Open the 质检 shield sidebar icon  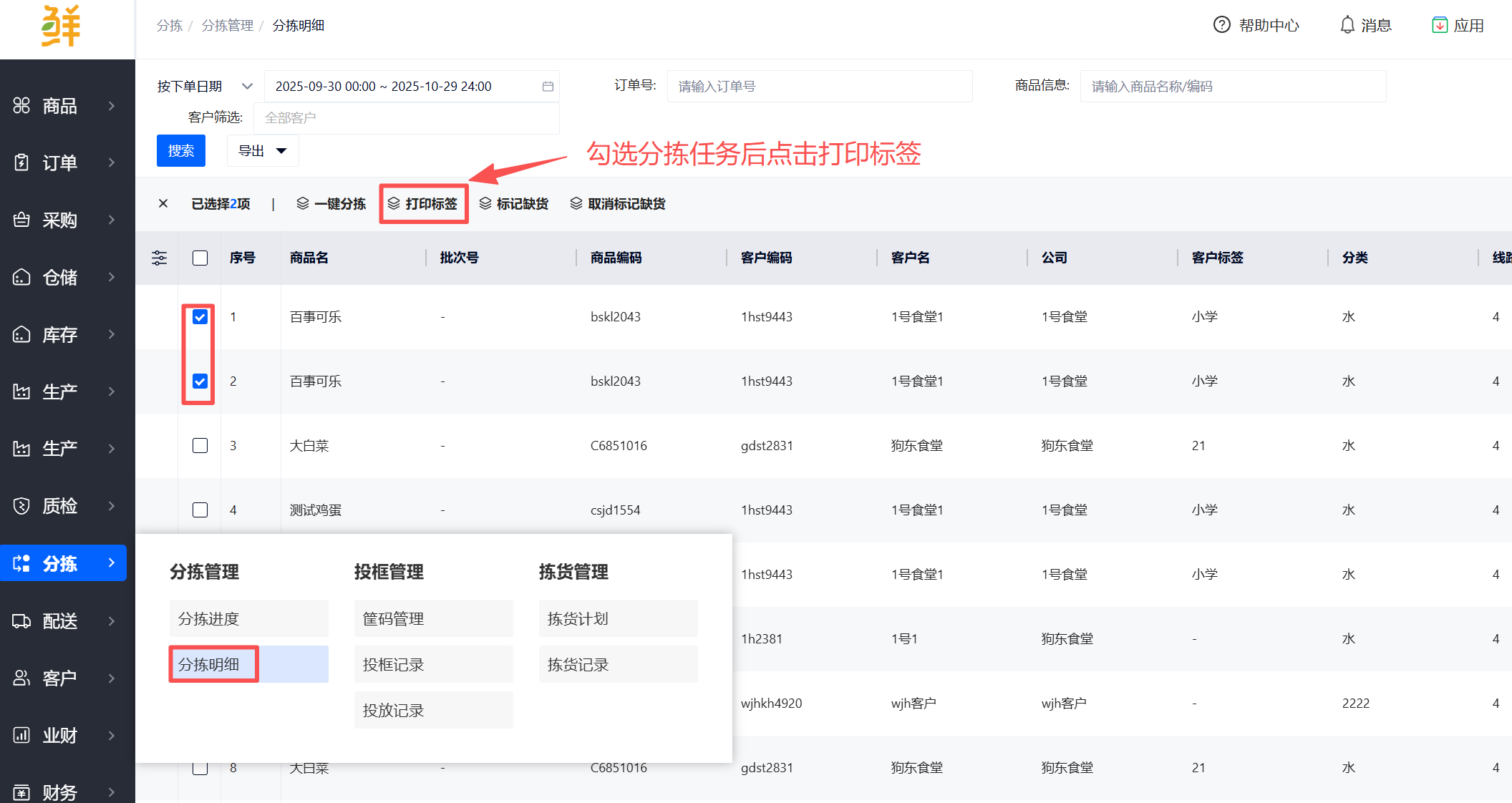pos(21,506)
